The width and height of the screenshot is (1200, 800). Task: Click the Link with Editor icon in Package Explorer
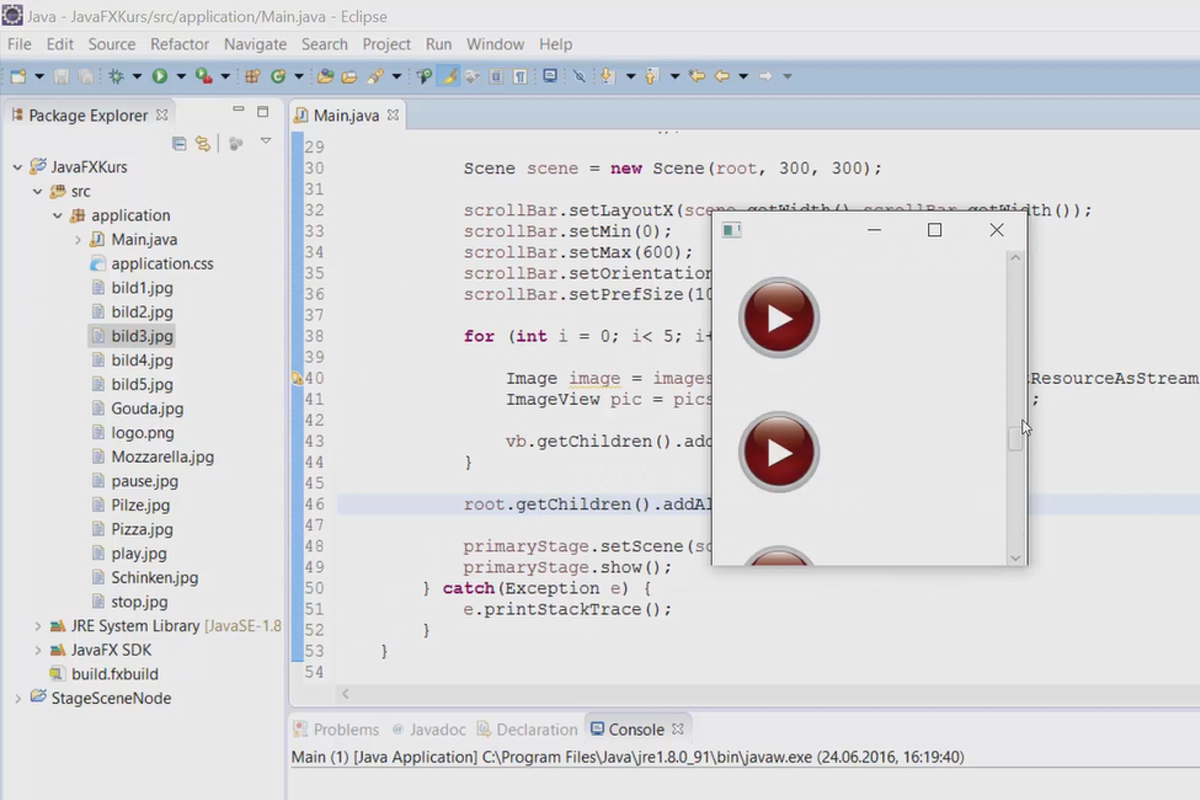click(x=202, y=143)
